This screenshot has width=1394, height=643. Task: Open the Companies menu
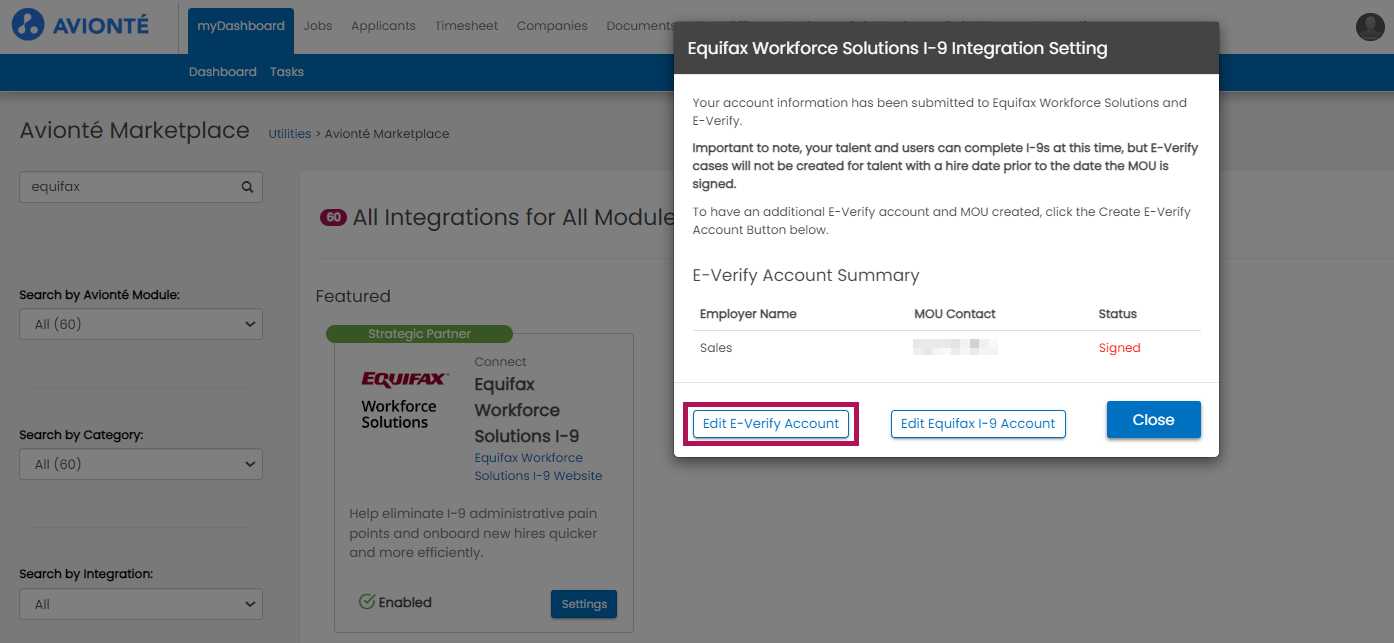click(x=552, y=26)
